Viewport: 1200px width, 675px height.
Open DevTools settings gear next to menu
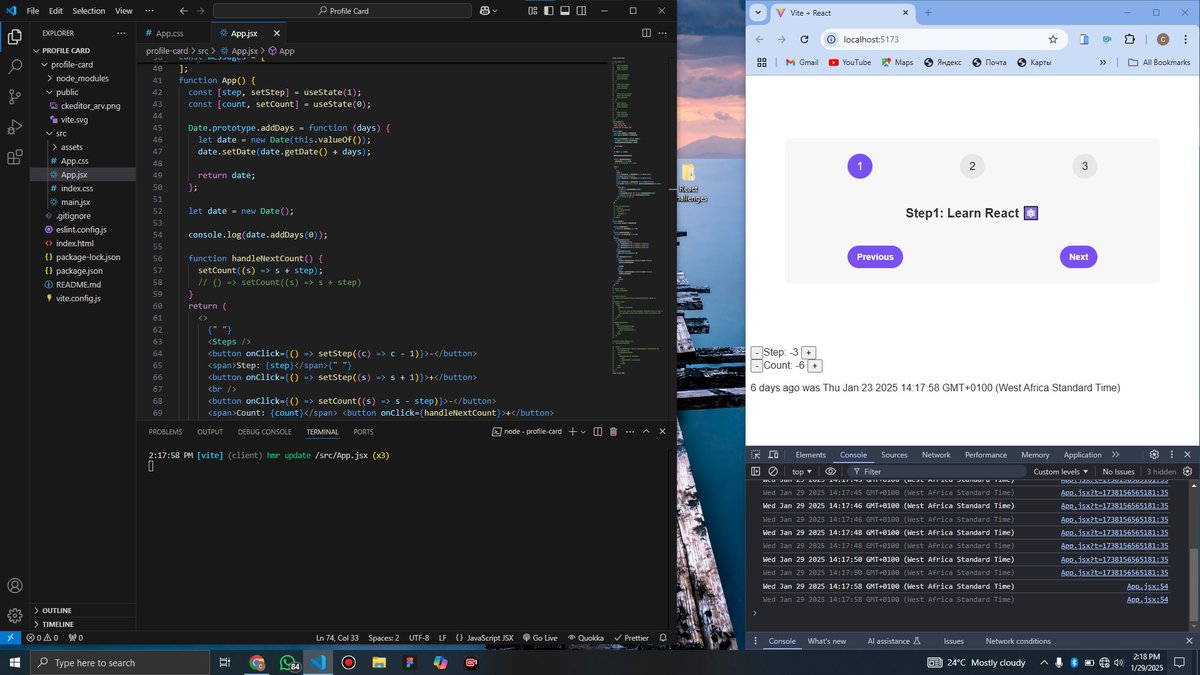[1154, 455]
